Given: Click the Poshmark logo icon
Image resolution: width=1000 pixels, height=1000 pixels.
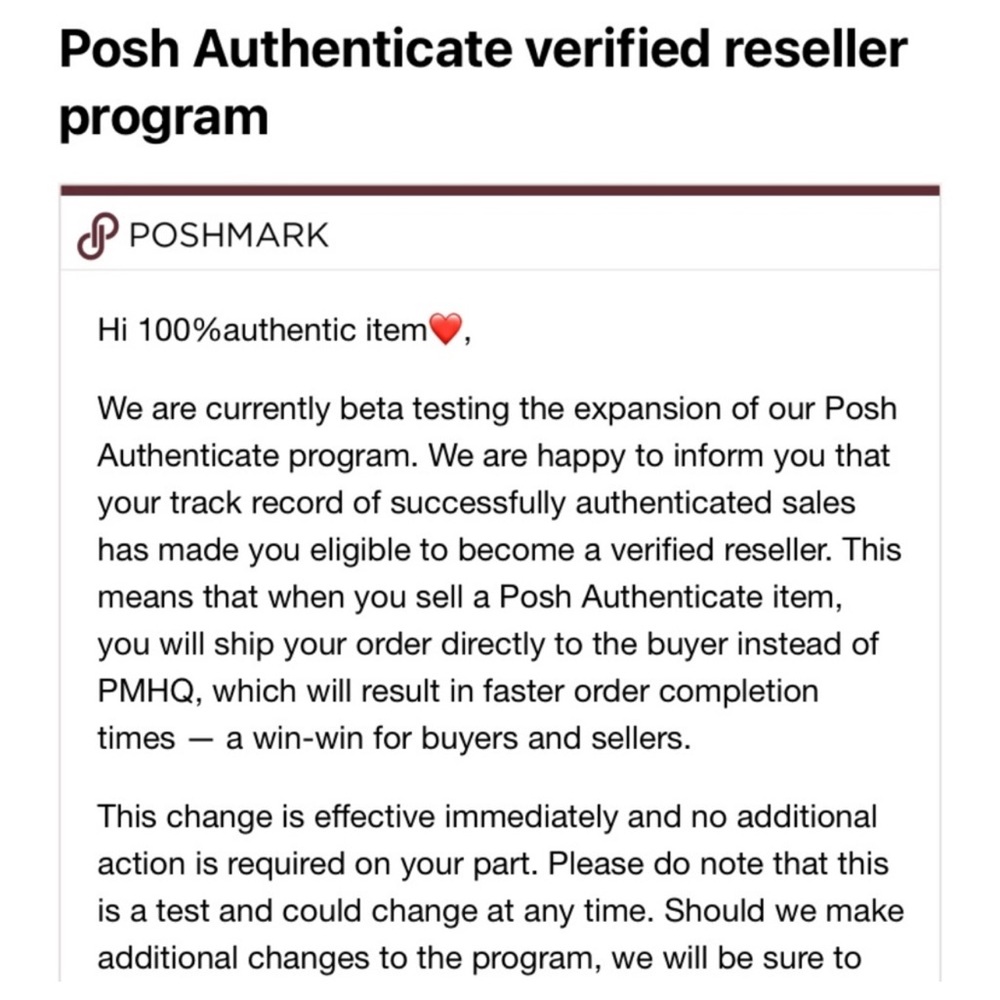Looking at the screenshot, I should coord(95,236).
